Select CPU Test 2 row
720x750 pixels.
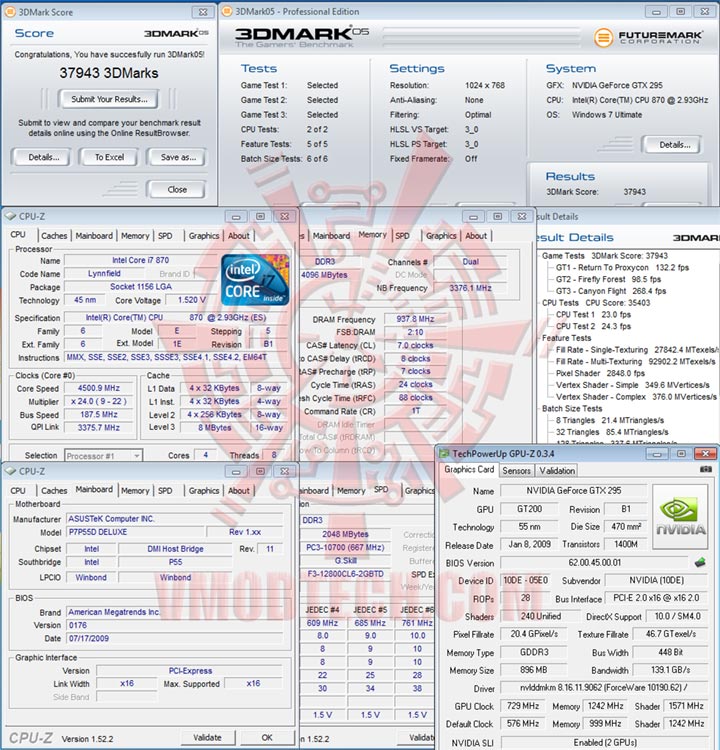click(x=593, y=326)
